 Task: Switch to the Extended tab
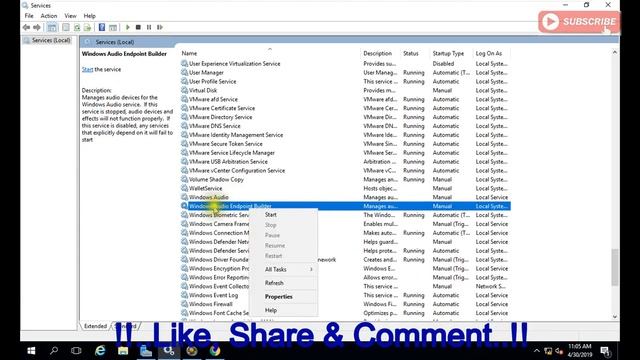point(95,326)
